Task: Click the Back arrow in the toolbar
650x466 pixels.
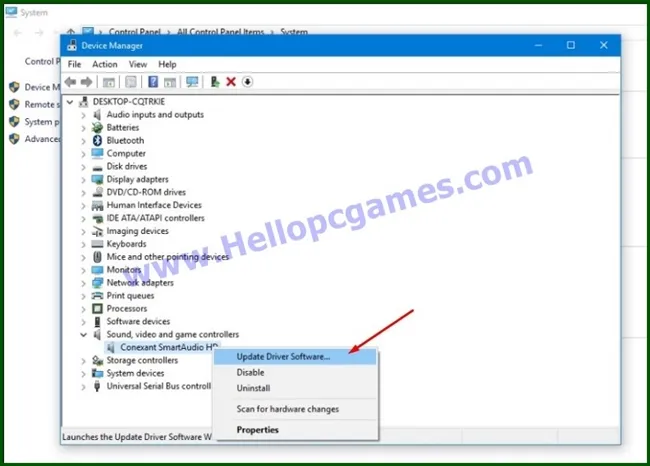Action: pyautogui.click(x=71, y=82)
